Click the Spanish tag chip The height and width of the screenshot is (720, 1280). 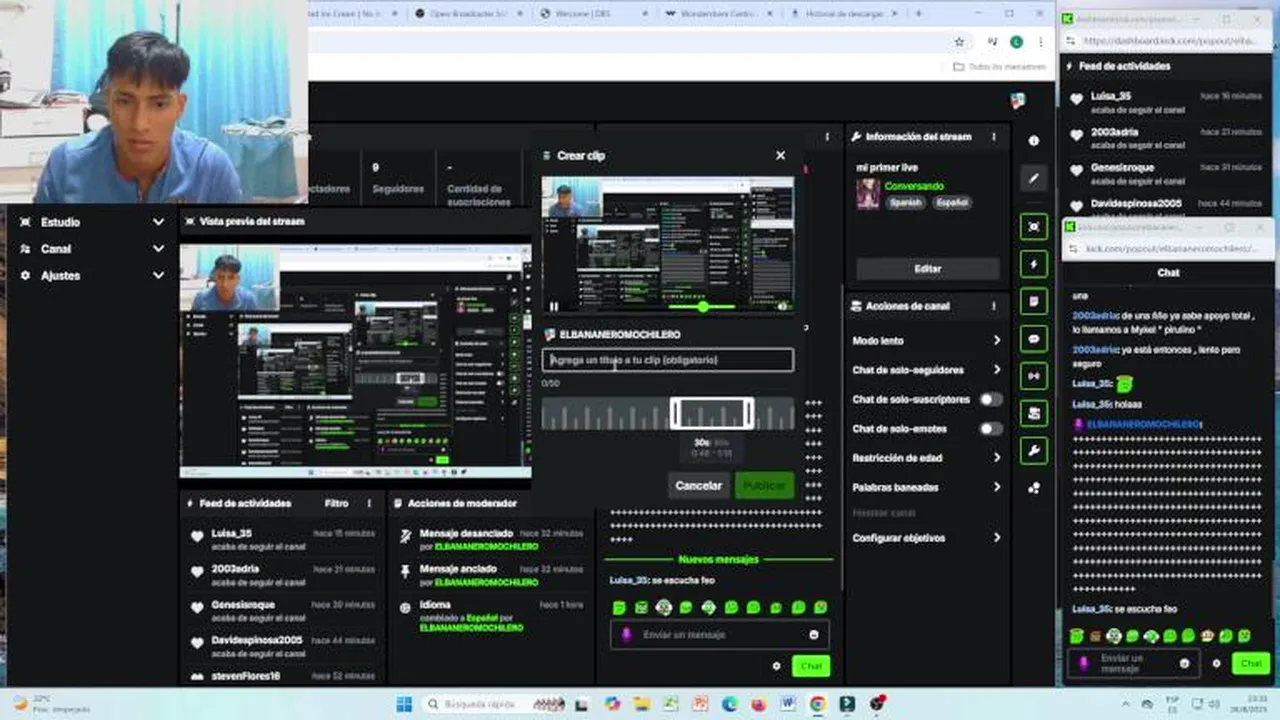(x=905, y=203)
